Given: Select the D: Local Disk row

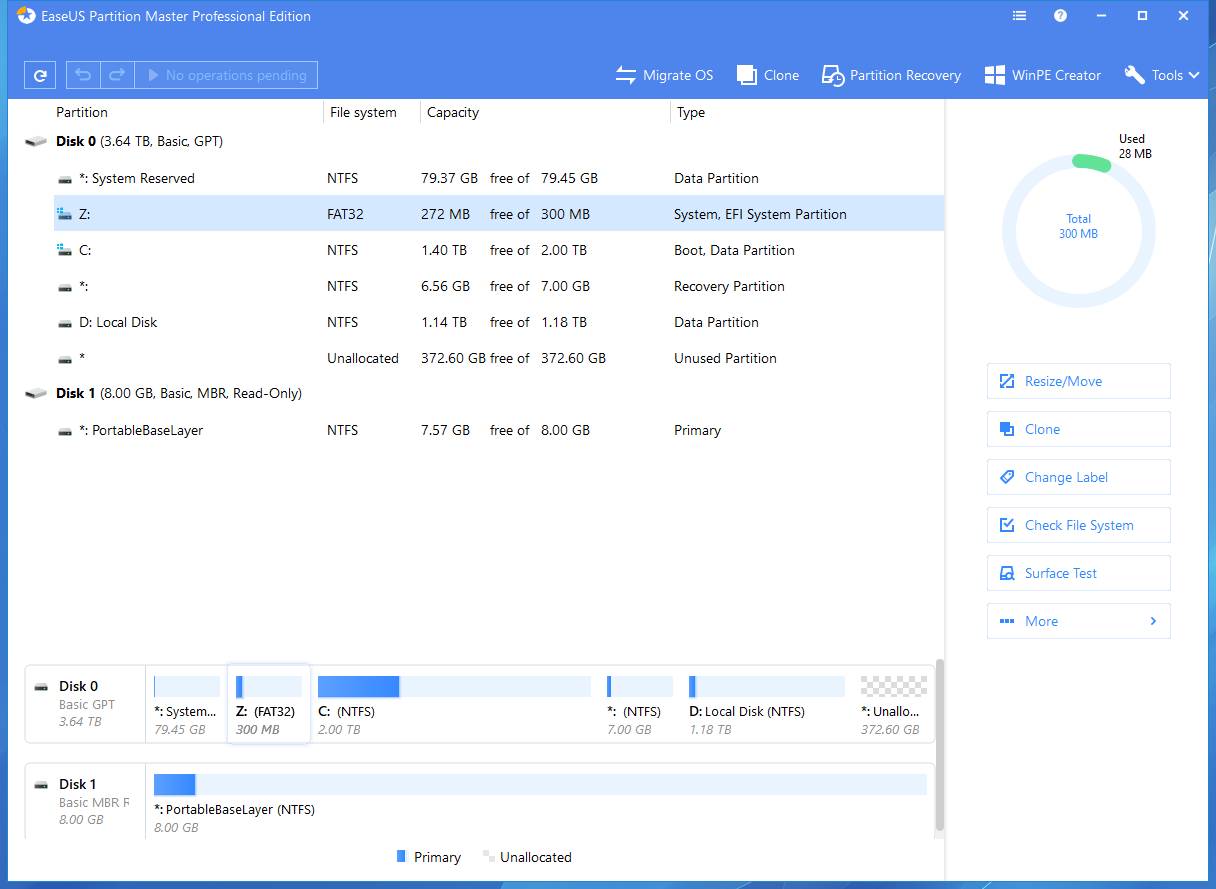Looking at the screenshot, I should [498, 322].
